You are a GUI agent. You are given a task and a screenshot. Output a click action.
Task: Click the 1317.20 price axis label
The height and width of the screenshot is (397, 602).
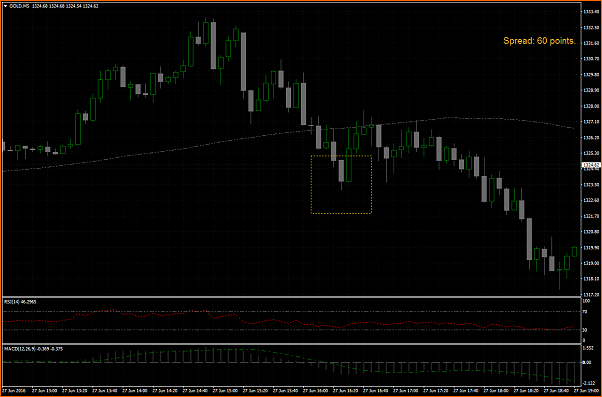coord(591,294)
